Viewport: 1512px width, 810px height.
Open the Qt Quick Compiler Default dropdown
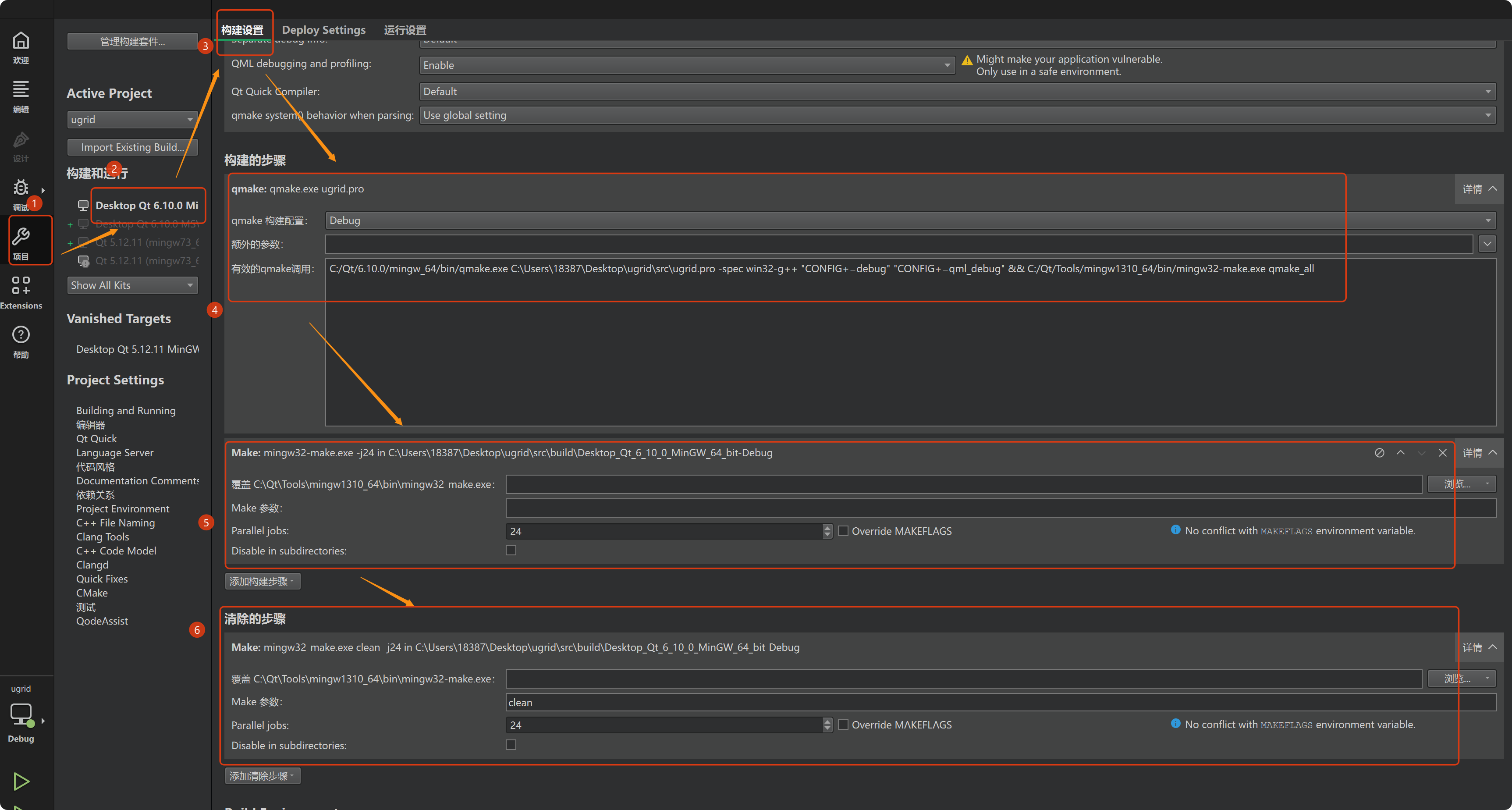tap(1488, 91)
